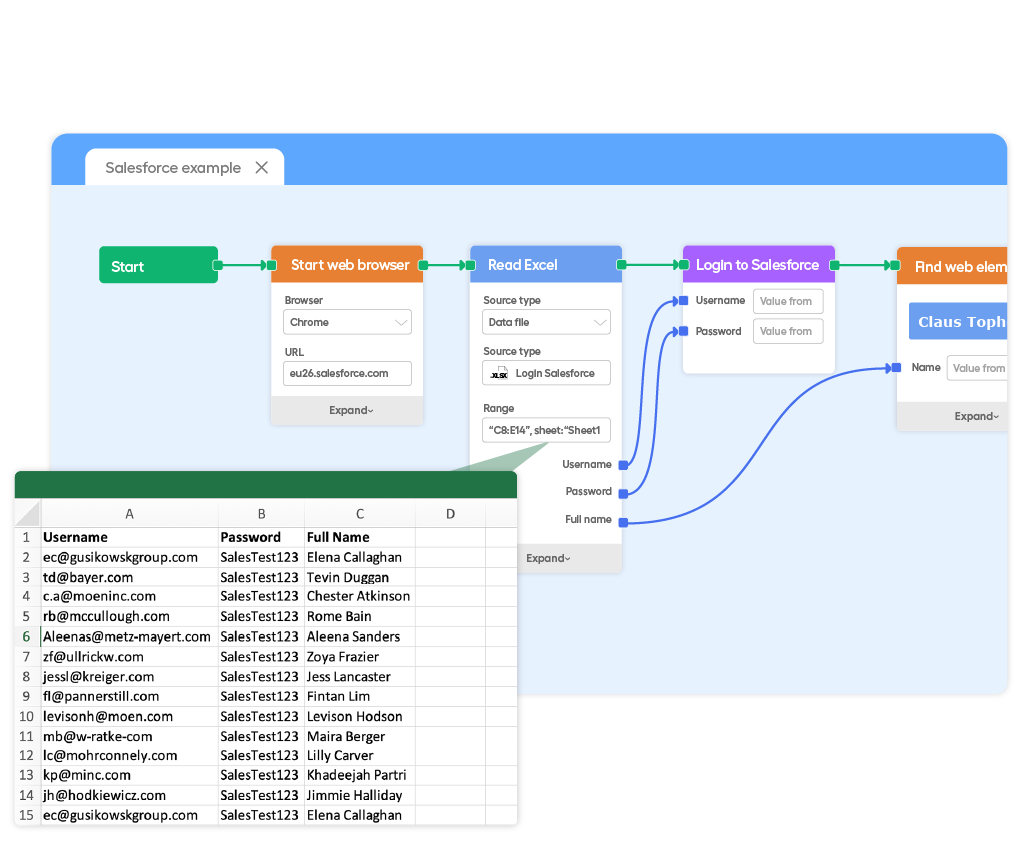Click the green input port of Start web browser
This screenshot has width=1018, height=853.
coord(272,265)
